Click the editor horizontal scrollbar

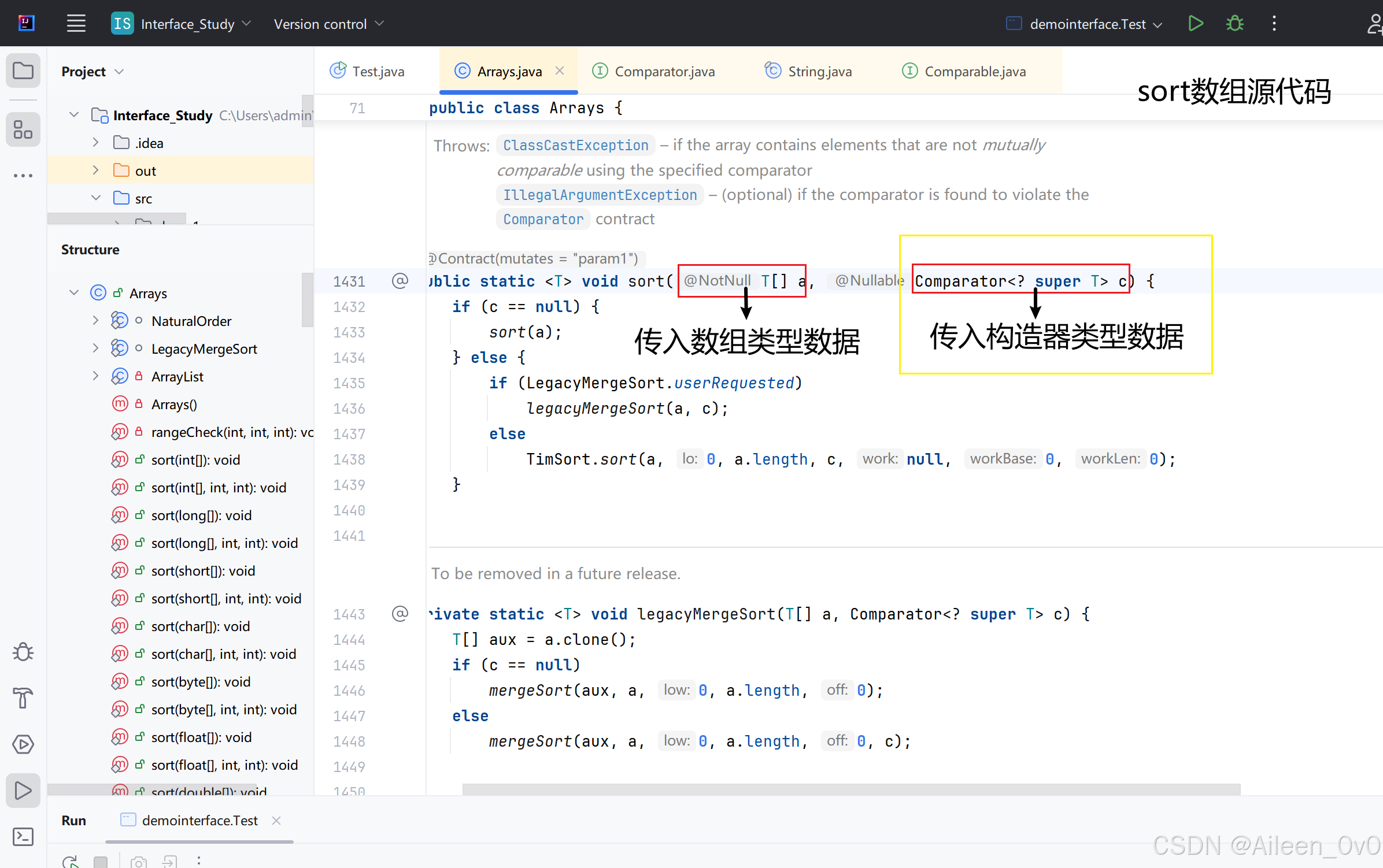(x=851, y=789)
